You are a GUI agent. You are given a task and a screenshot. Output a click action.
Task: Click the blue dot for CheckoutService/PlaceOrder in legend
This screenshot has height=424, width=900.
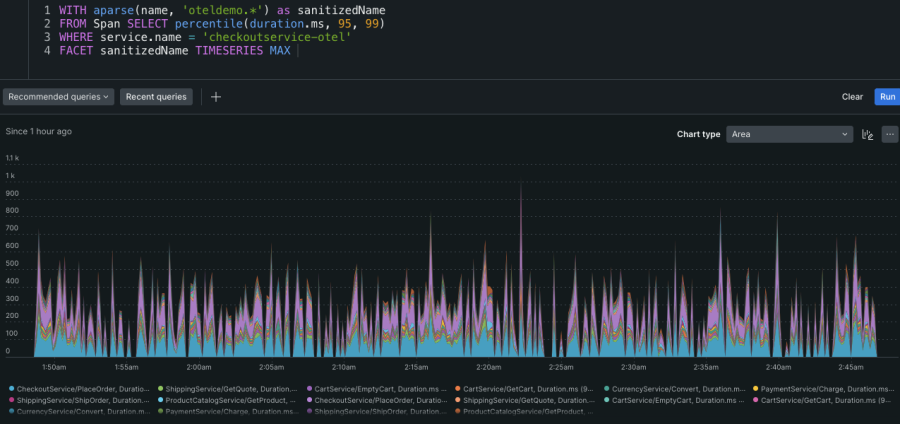(11, 388)
